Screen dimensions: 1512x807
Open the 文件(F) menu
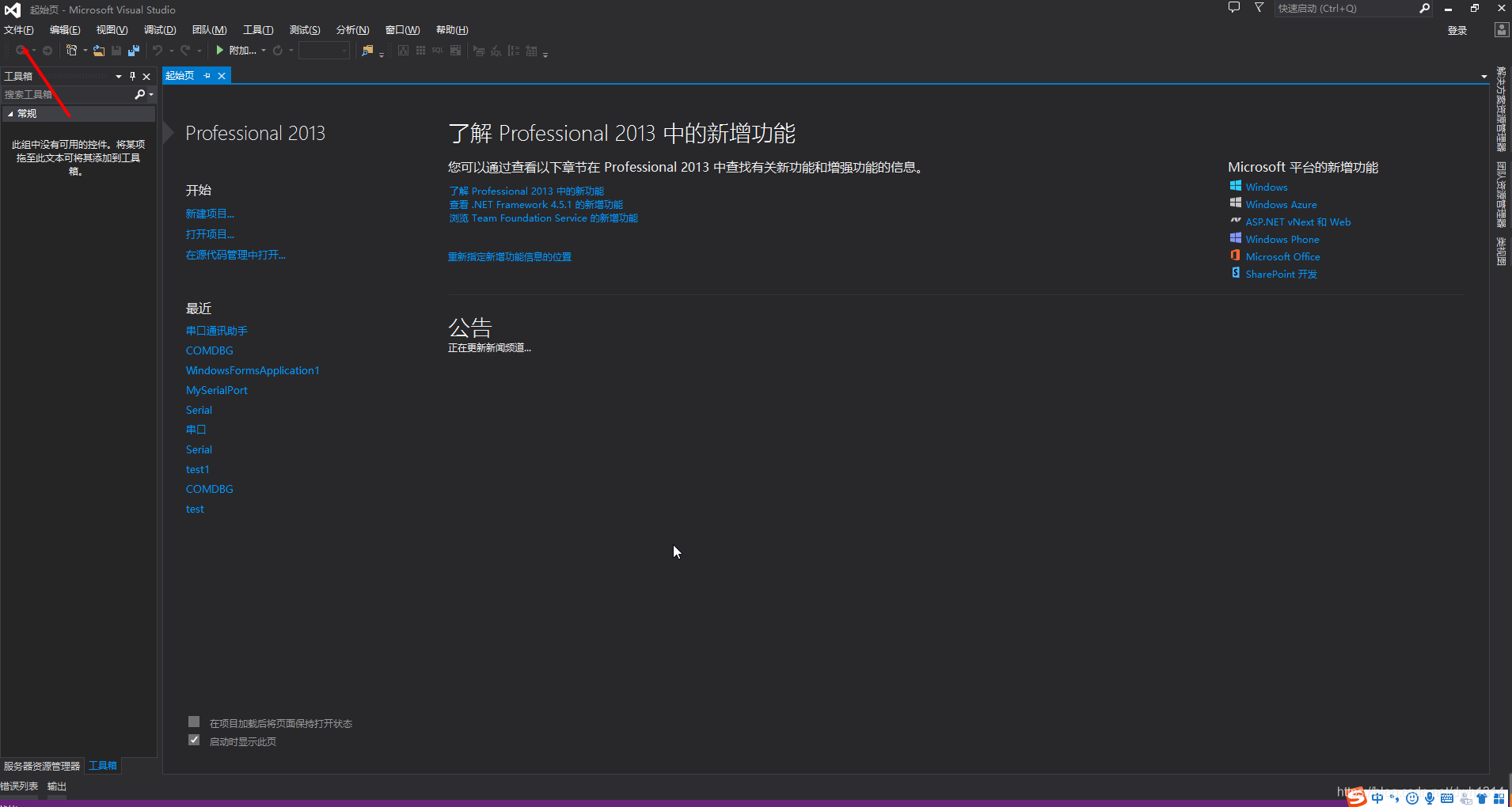click(x=19, y=30)
